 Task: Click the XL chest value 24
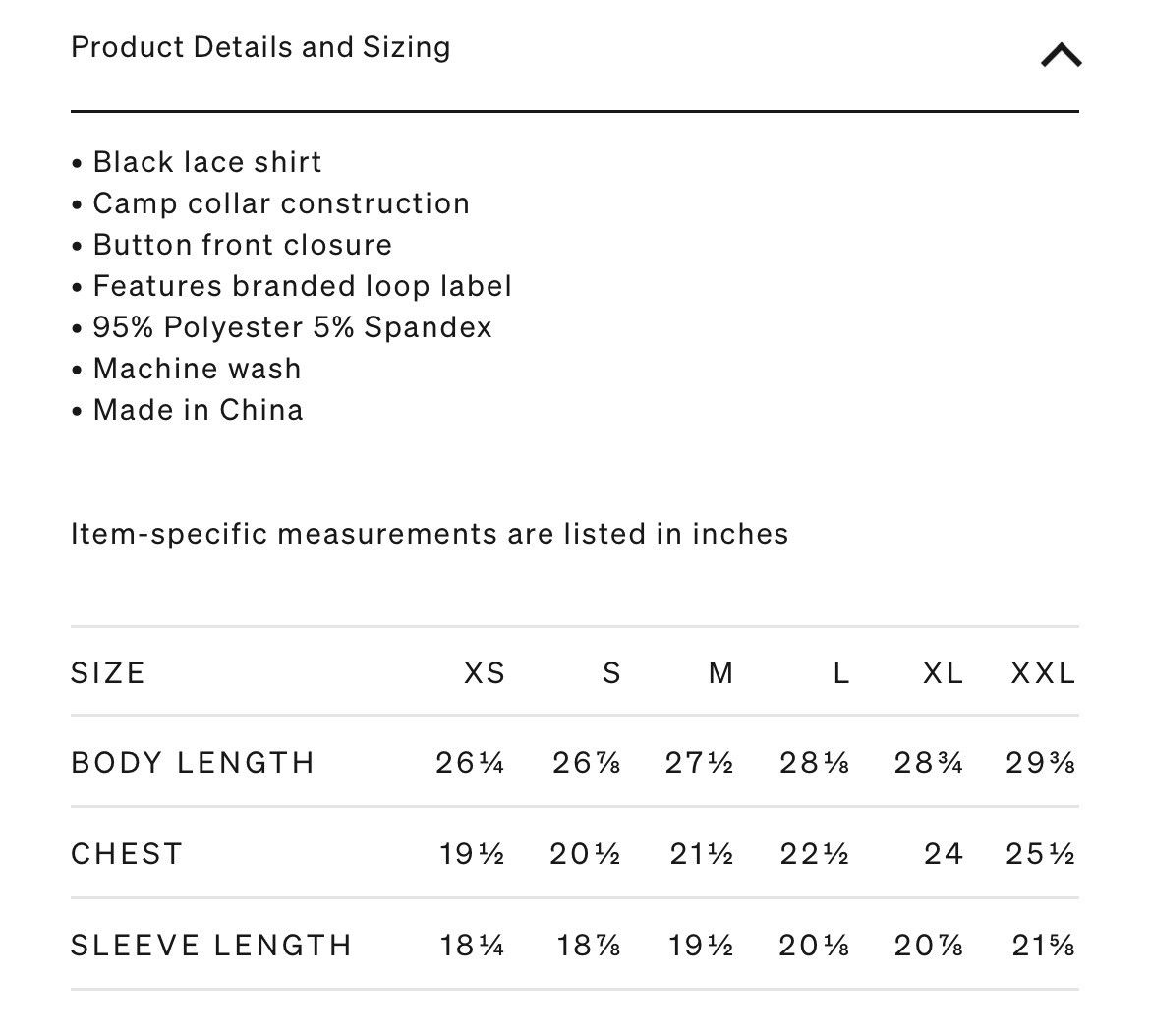[x=944, y=853]
